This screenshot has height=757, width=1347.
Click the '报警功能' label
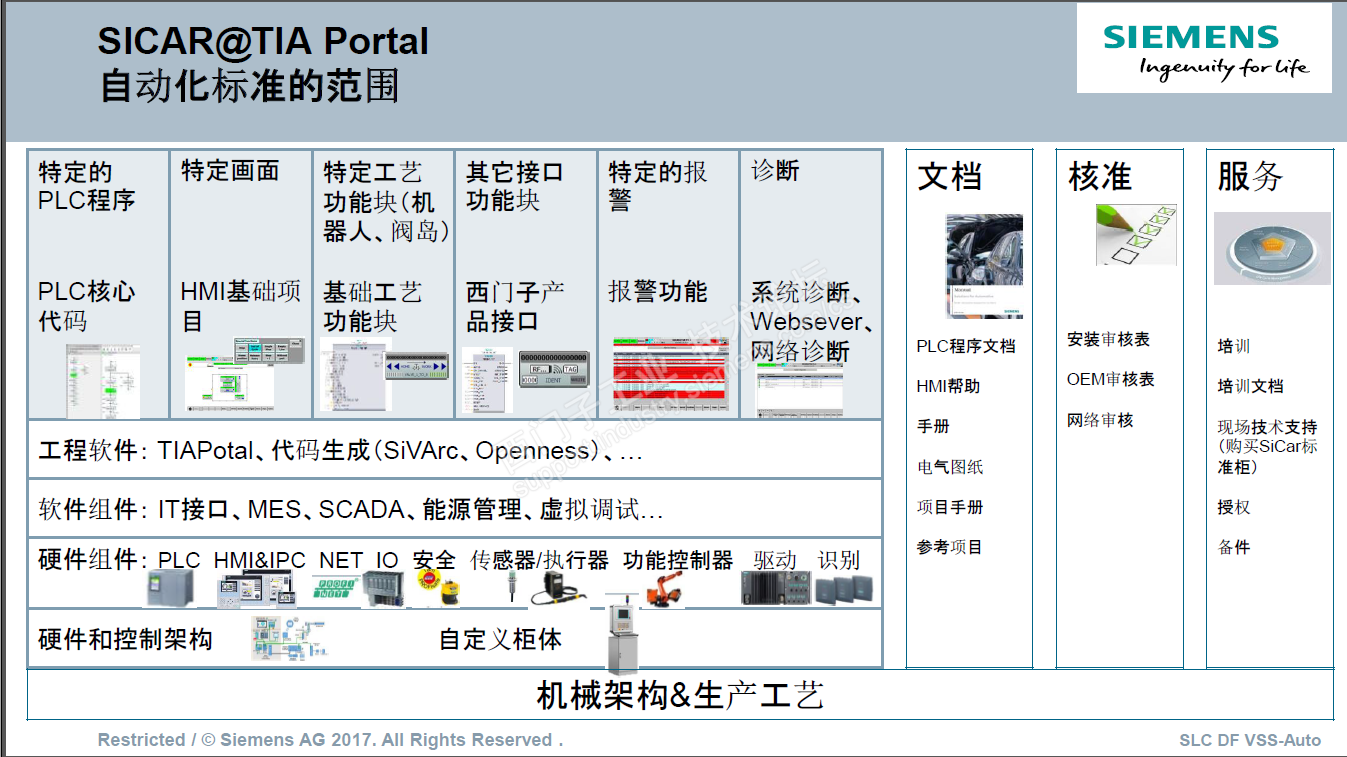tap(658, 291)
